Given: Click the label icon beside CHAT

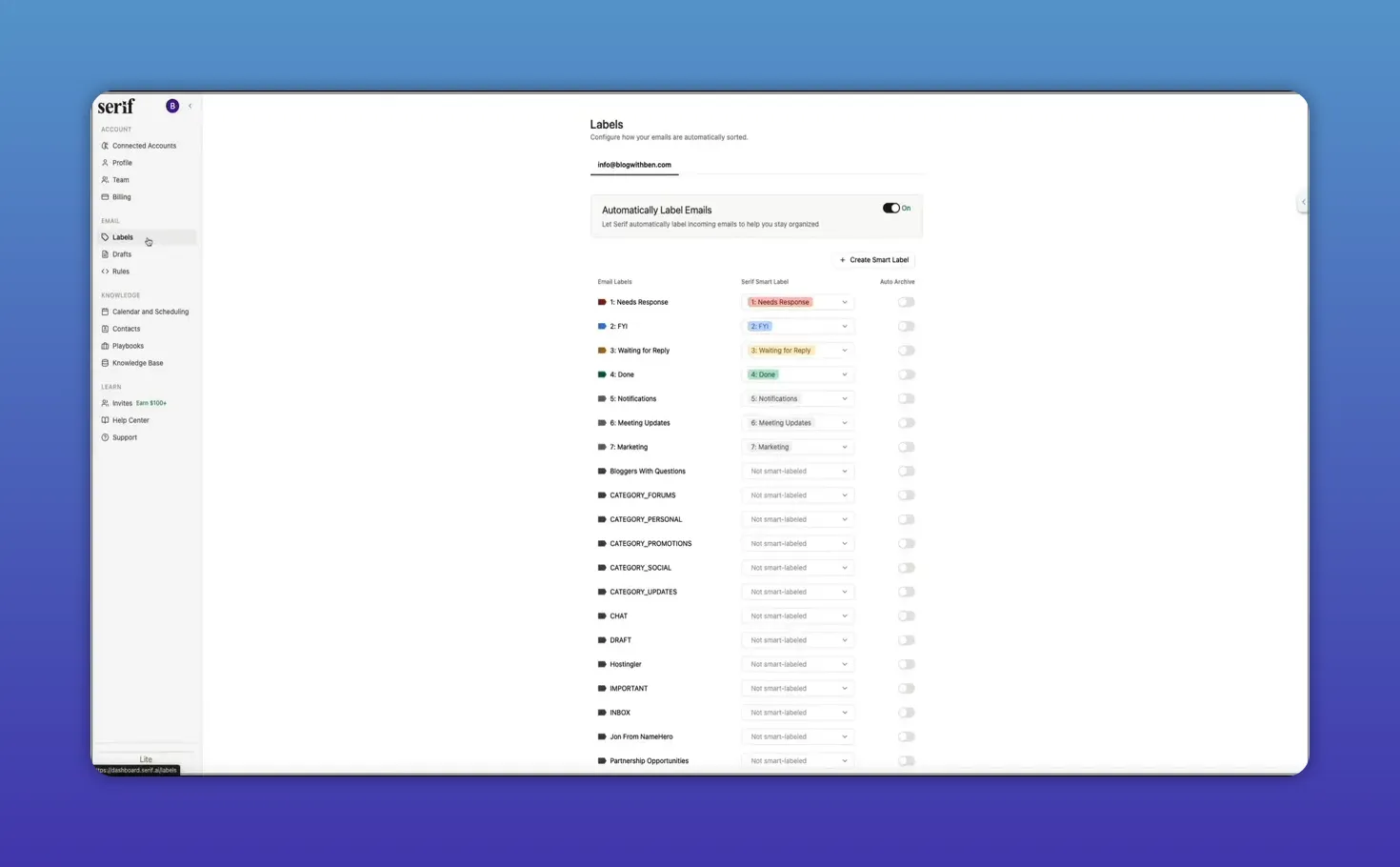Looking at the screenshot, I should click(x=602, y=615).
